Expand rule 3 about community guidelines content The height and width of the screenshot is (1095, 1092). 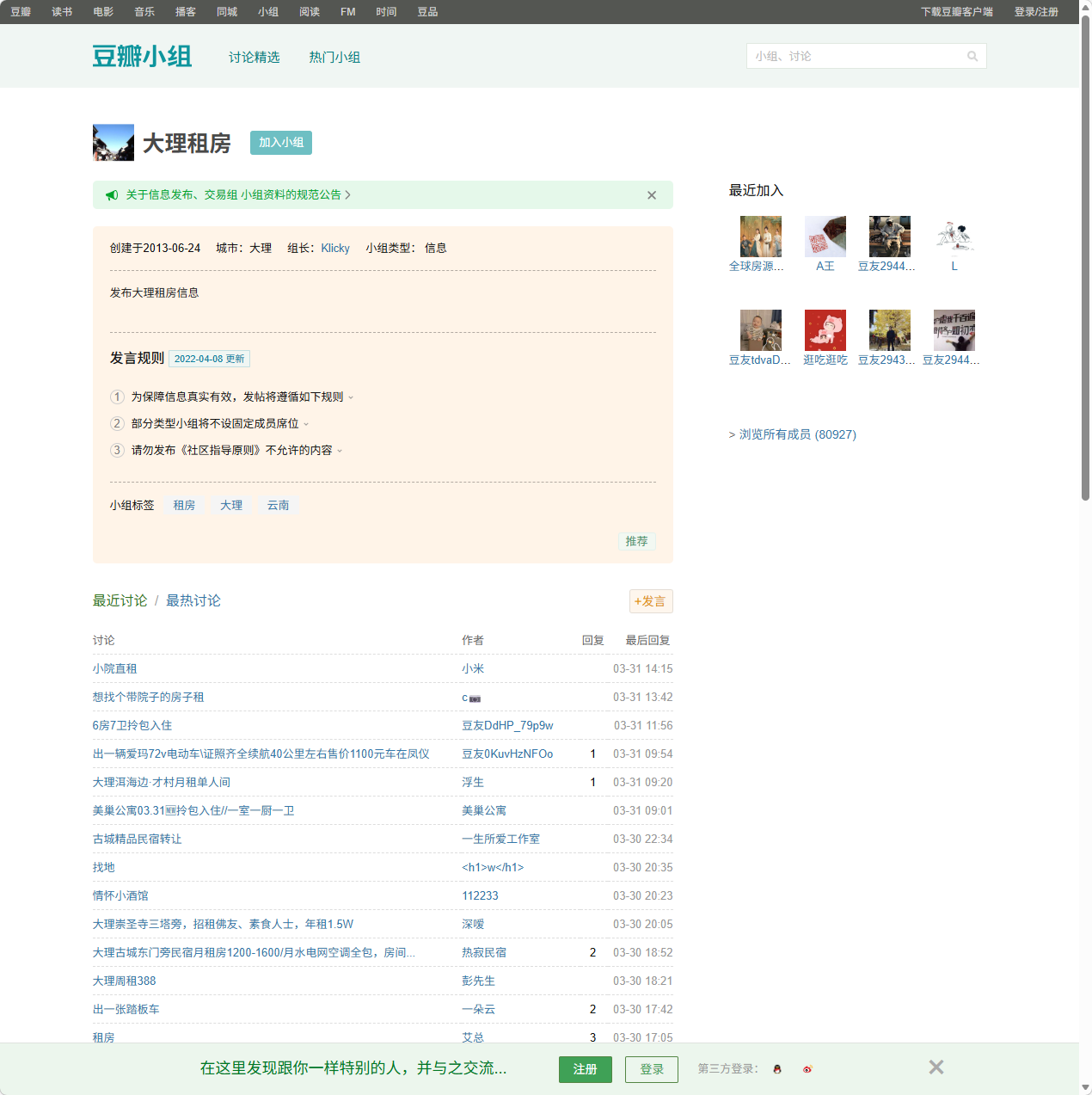(340, 450)
